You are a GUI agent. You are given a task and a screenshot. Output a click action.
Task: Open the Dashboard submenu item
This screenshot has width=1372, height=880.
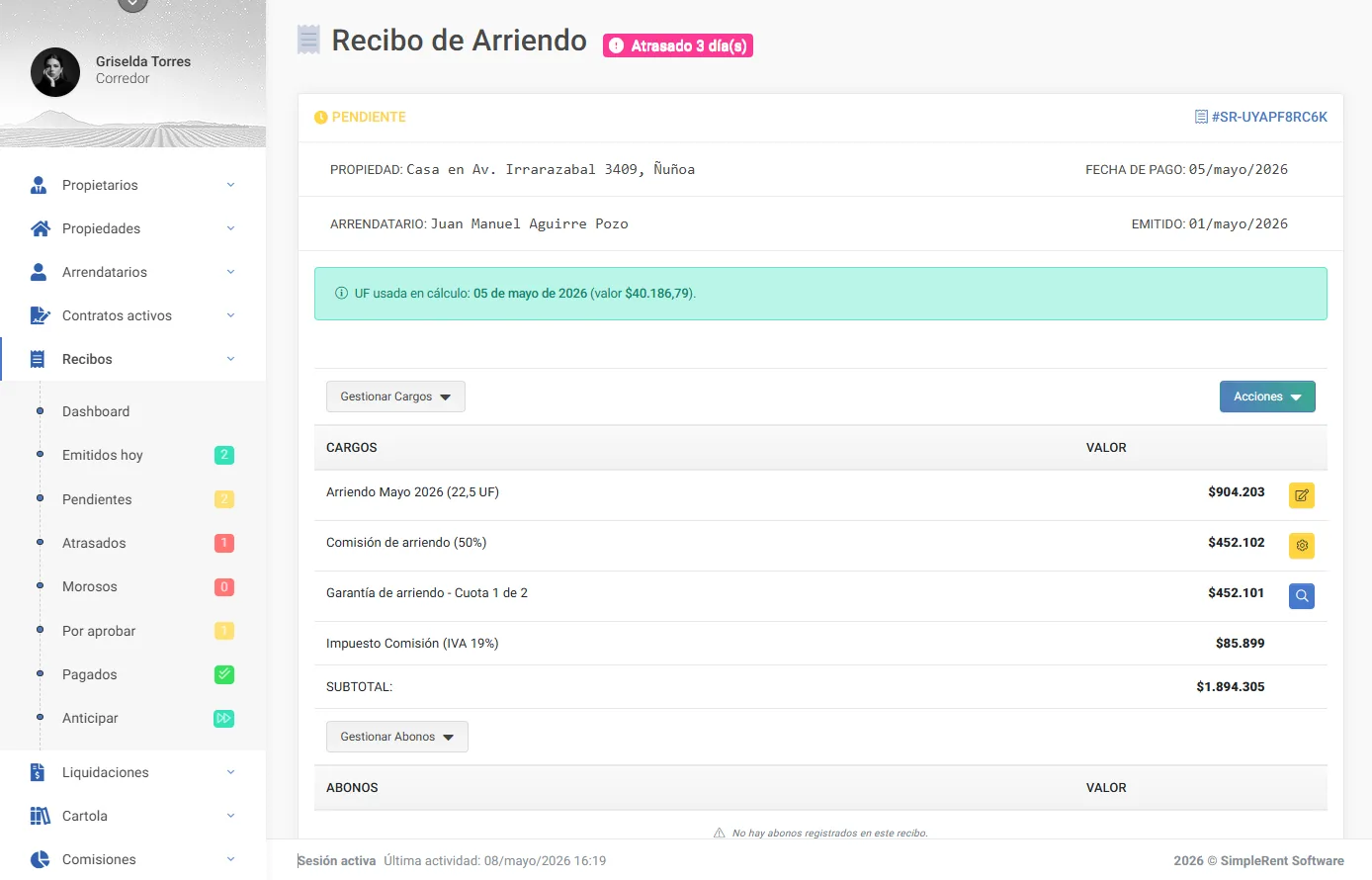point(96,411)
